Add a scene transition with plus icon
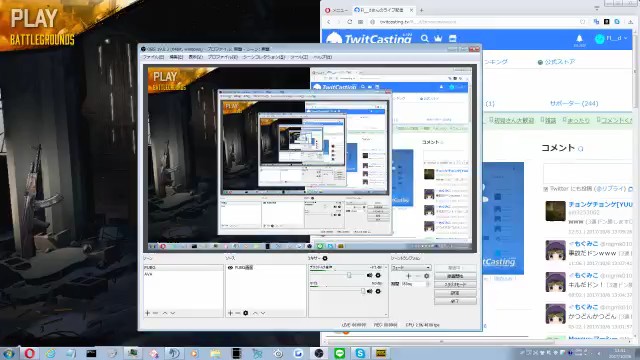This screenshot has height=360, width=640. pos(409,276)
